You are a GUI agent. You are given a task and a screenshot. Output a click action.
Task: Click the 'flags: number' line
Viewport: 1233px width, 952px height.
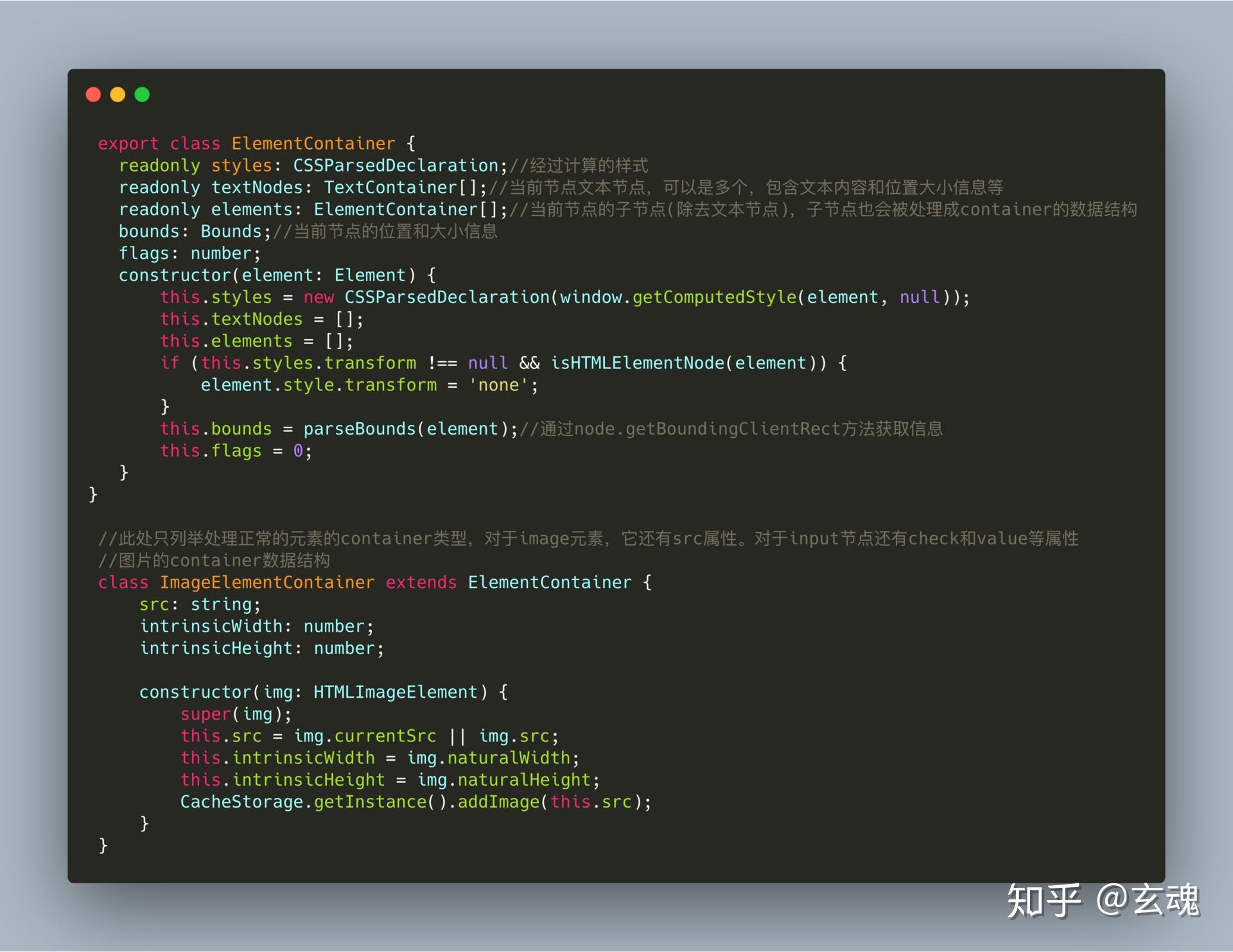coord(189,254)
